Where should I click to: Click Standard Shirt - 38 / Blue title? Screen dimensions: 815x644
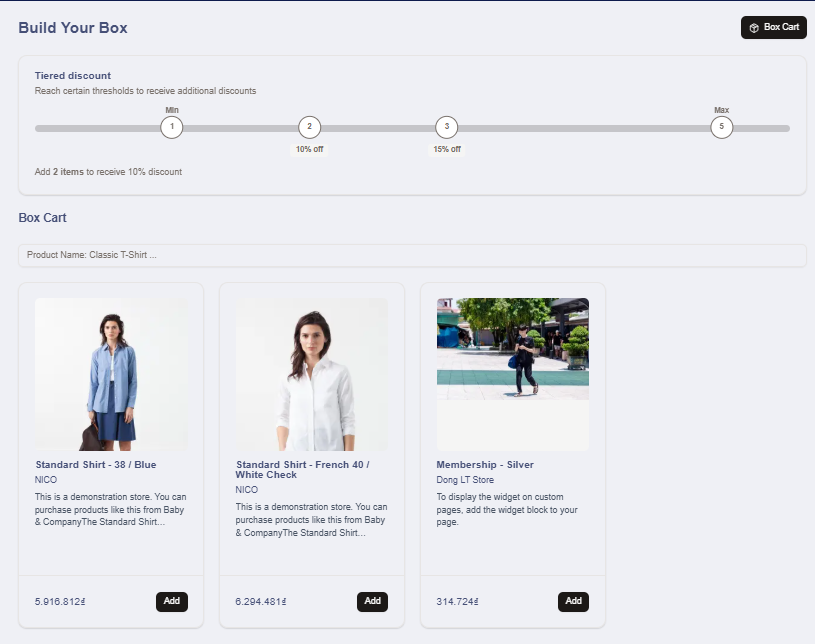pyautogui.click(x=96, y=465)
